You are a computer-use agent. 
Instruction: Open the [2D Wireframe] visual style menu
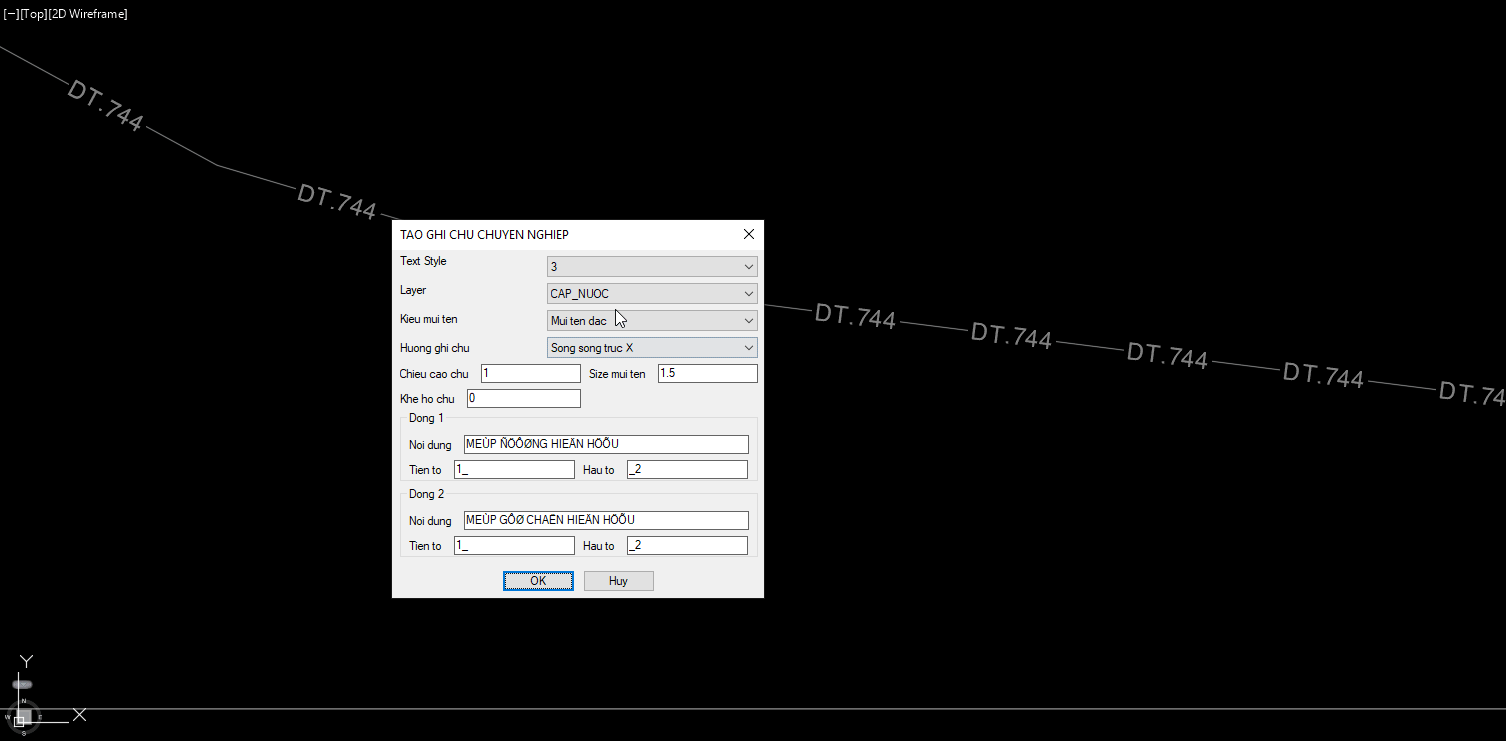click(88, 14)
